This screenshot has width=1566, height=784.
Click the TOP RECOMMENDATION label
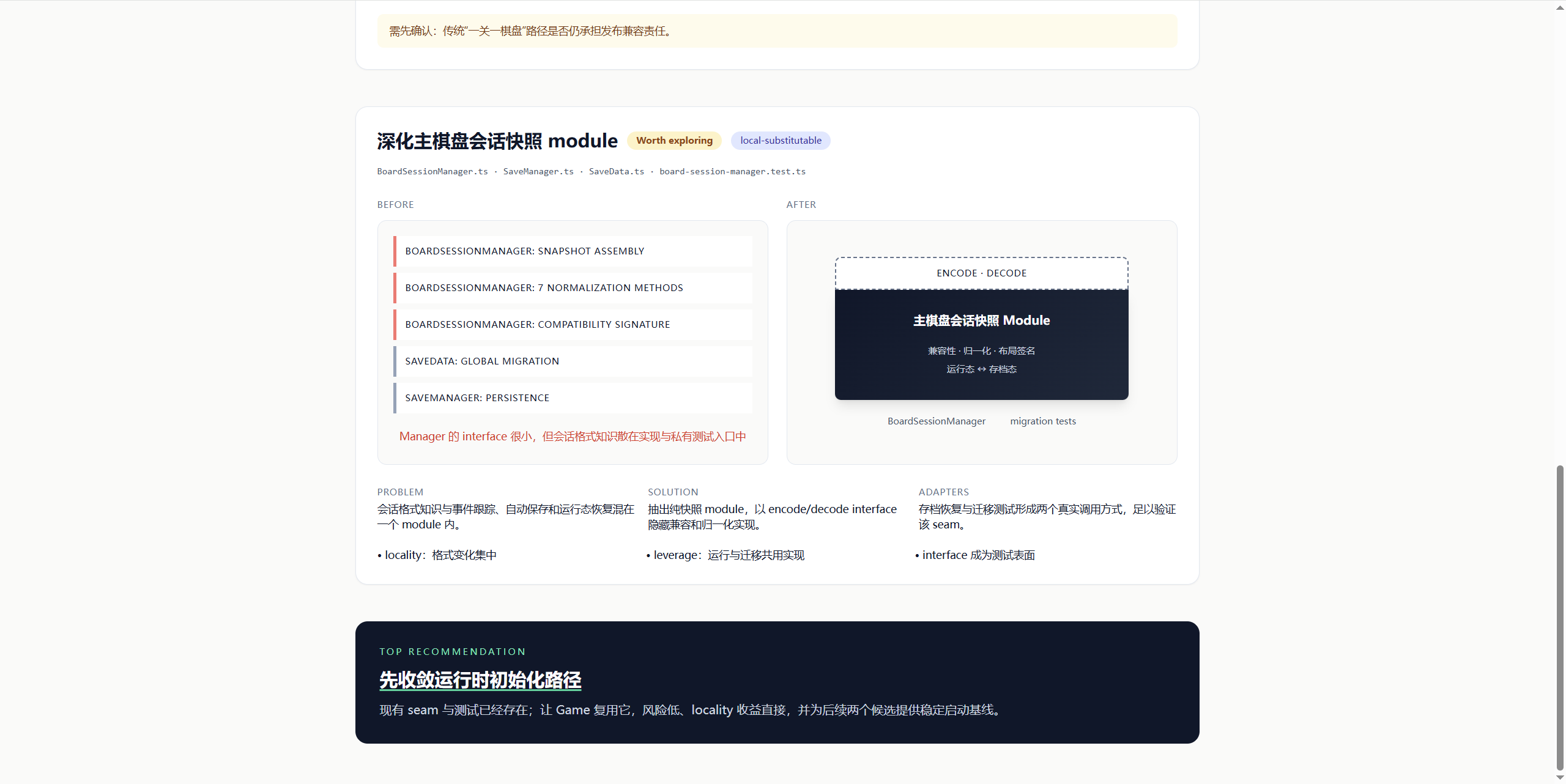pos(453,652)
